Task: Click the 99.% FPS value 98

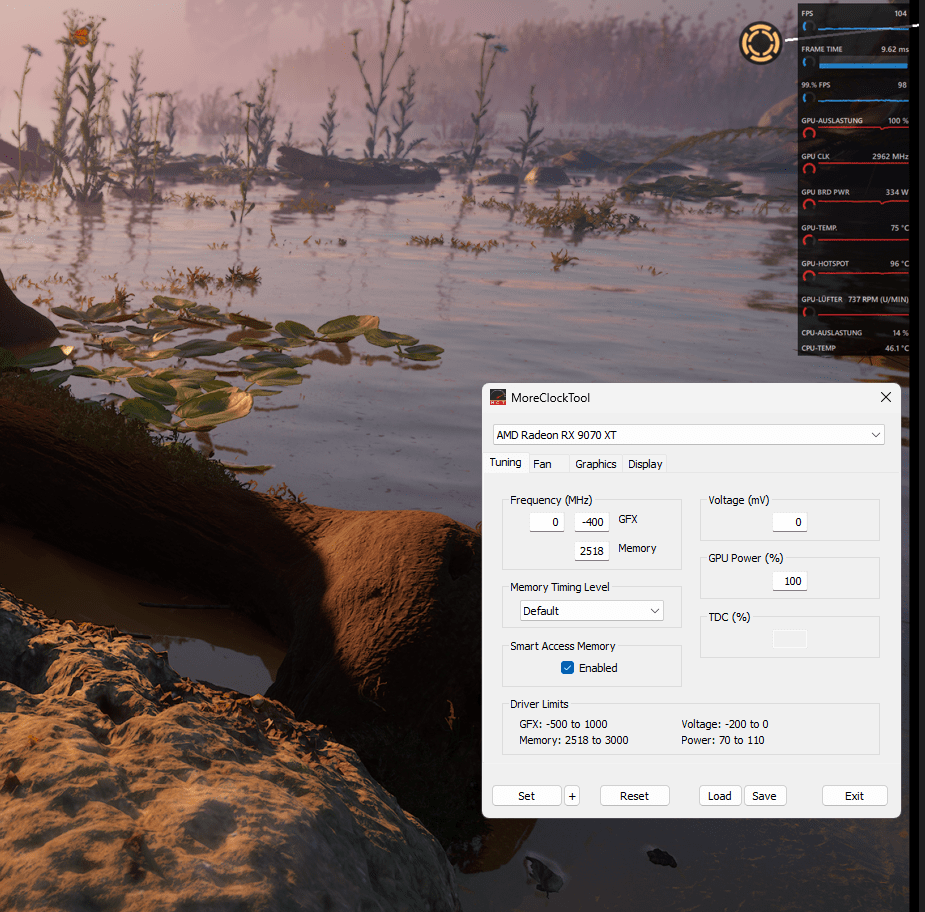Action: tap(902, 85)
